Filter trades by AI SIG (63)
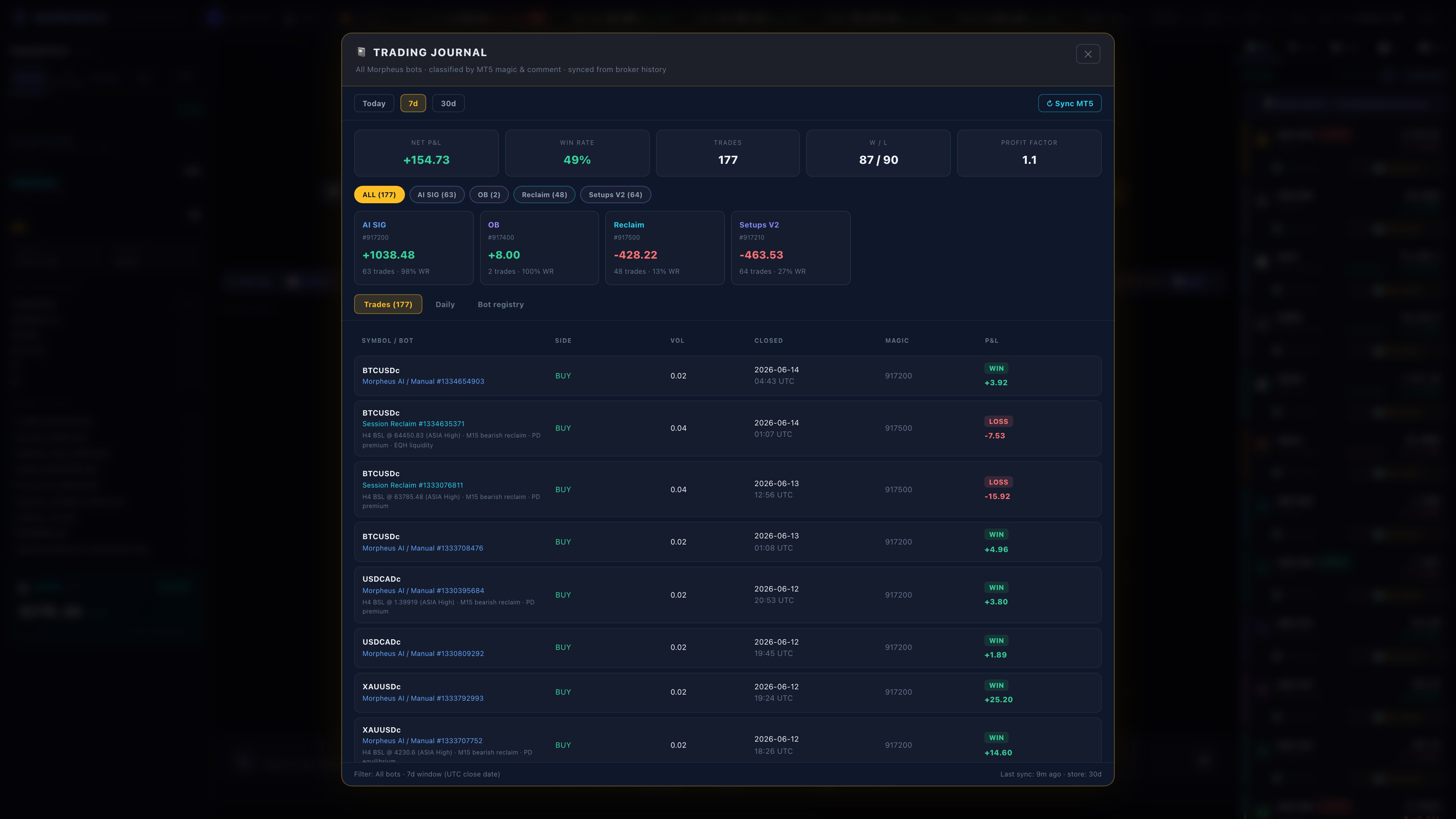Screen dimensions: 1456x819 tap(437, 195)
